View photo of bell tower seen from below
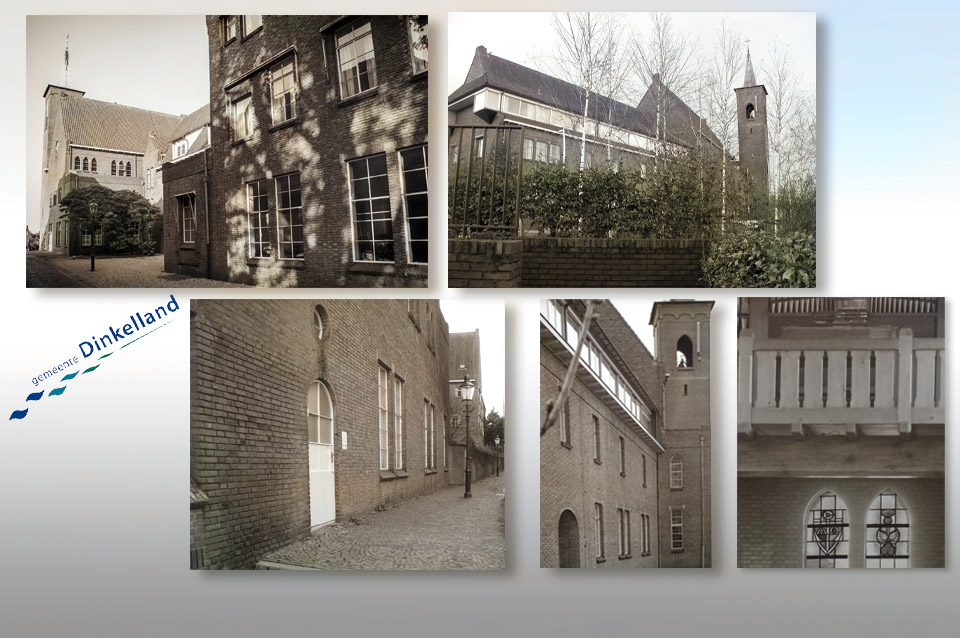The image size is (960, 638). point(627,433)
